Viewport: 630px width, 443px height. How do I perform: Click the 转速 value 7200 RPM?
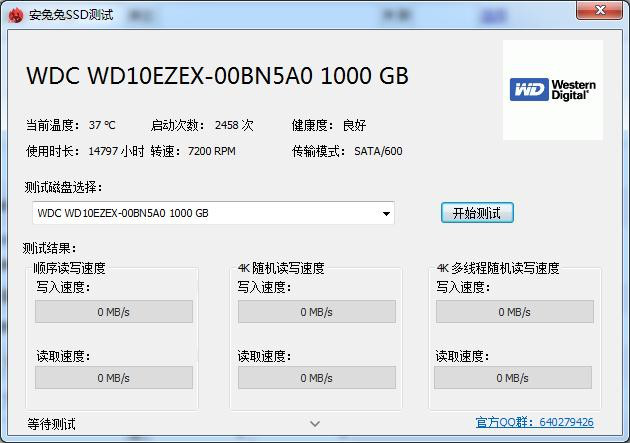pyautogui.click(x=212, y=151)
